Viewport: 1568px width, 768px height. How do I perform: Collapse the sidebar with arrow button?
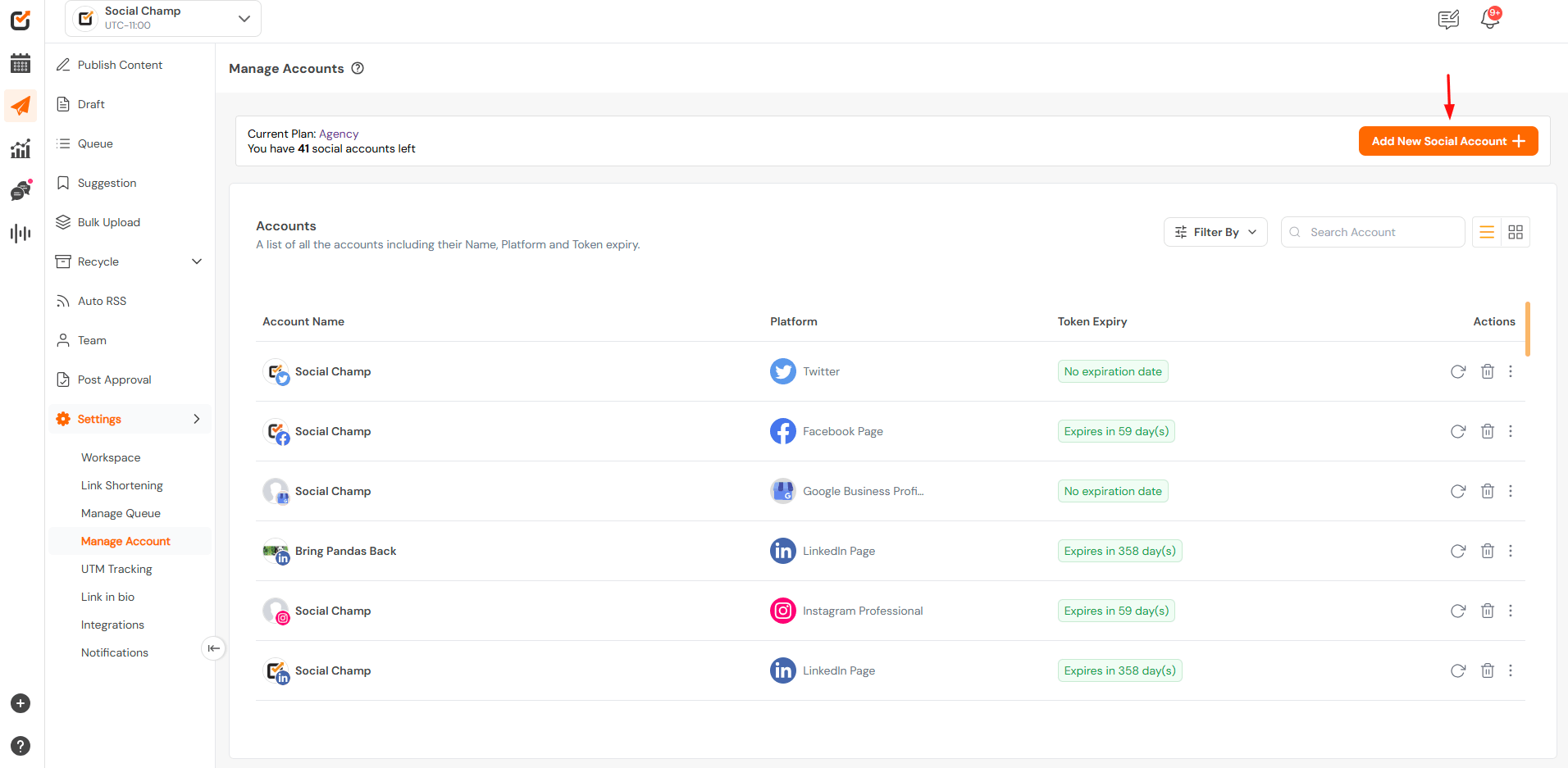213,648
